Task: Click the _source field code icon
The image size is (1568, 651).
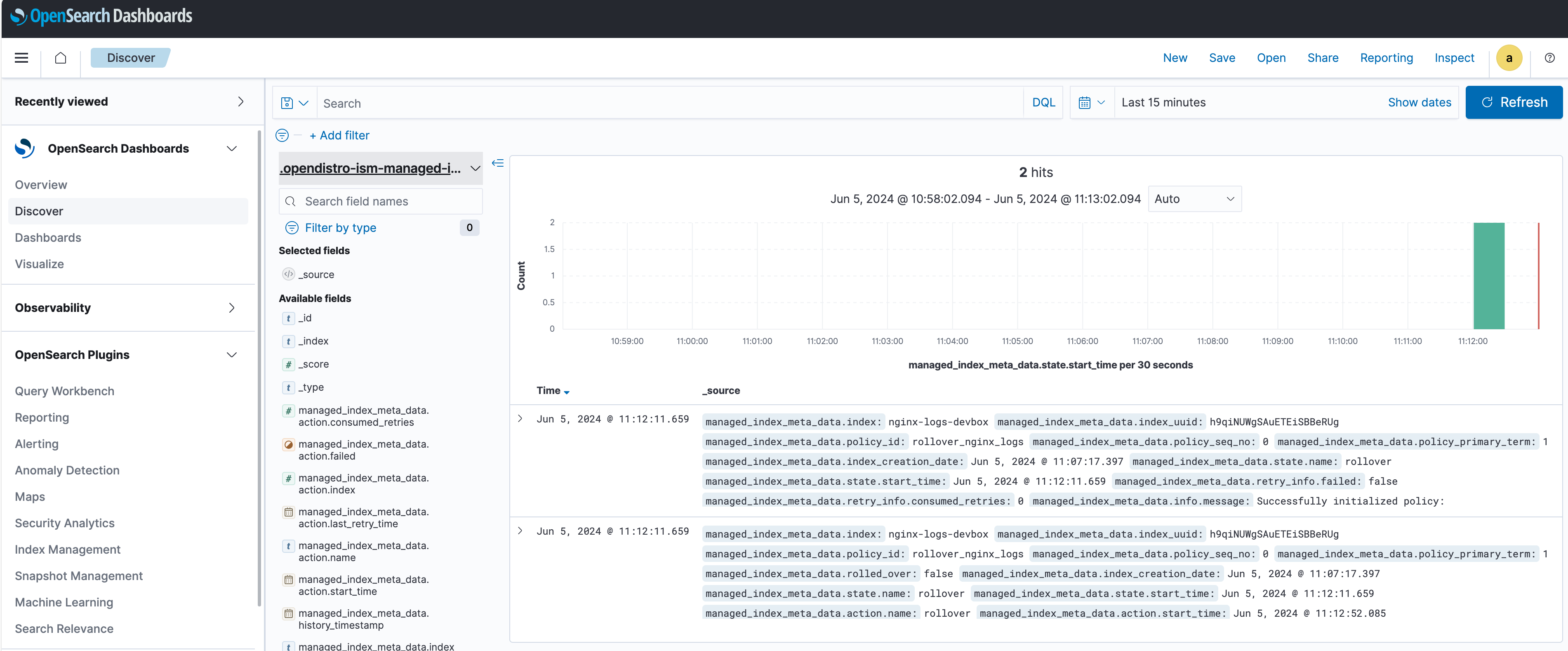Action: [x=289, y=275]
